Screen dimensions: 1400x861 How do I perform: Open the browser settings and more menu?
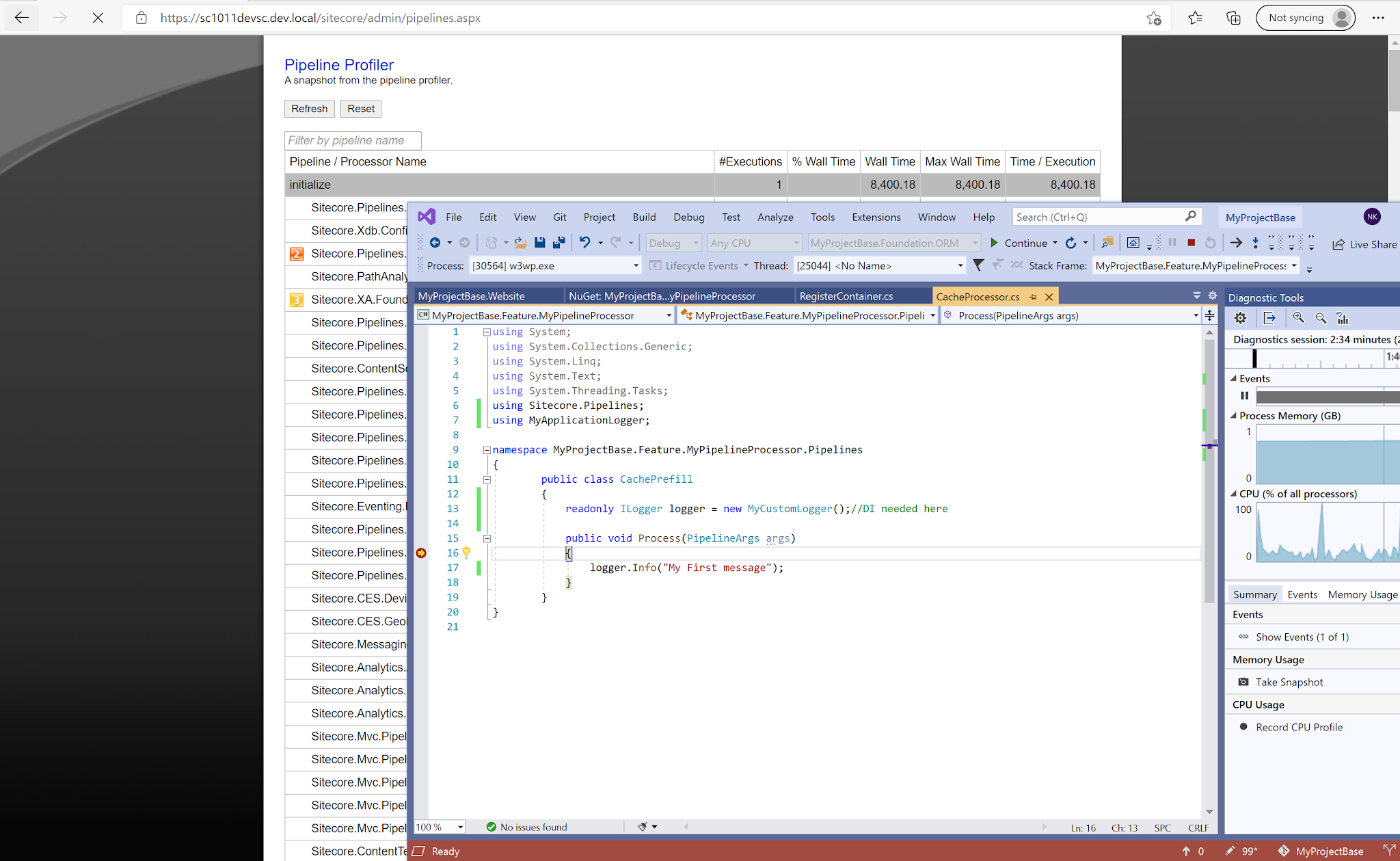[x=1377, y=18]
